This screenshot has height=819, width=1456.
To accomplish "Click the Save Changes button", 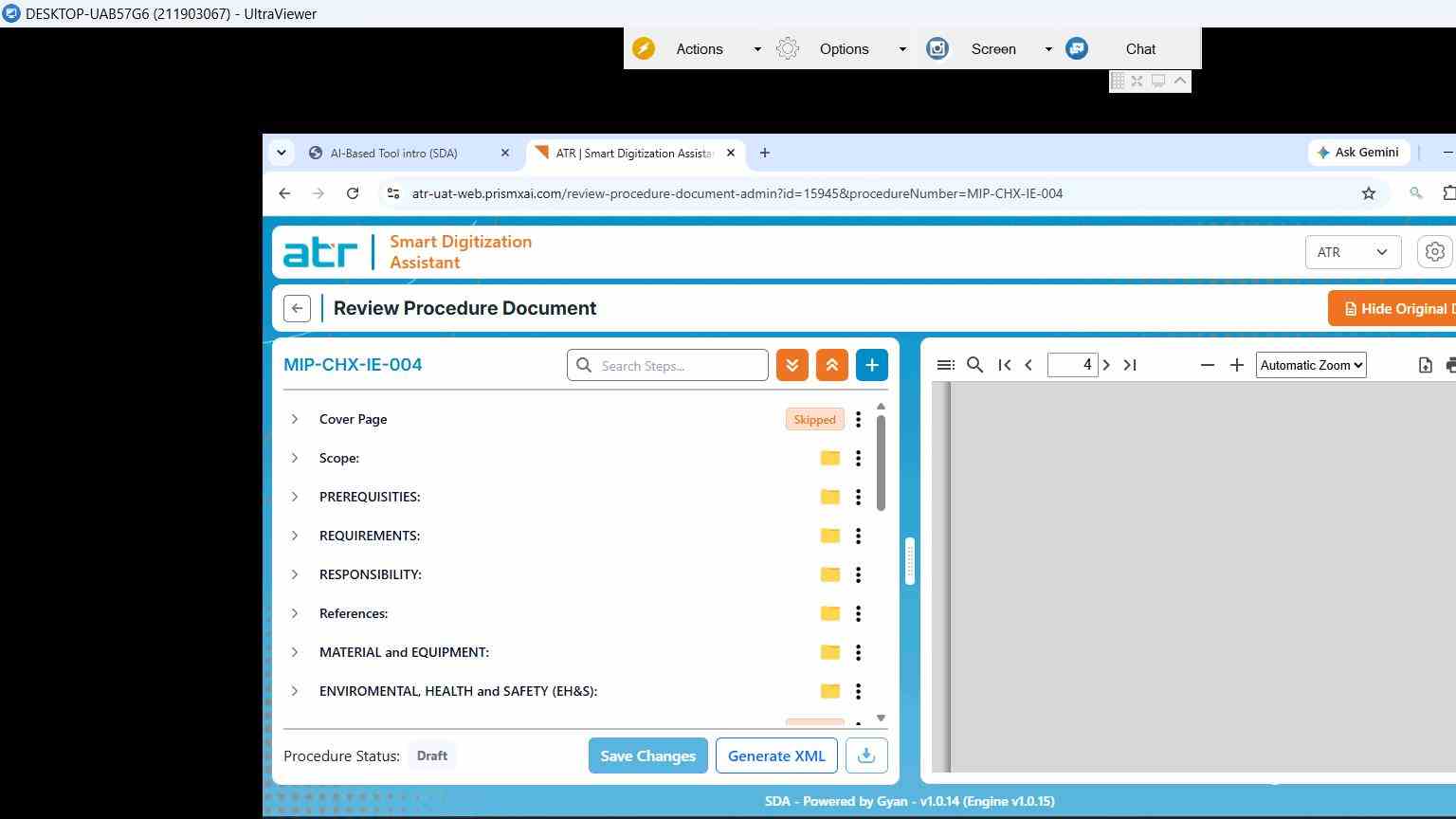I will (x=648, y=755).
